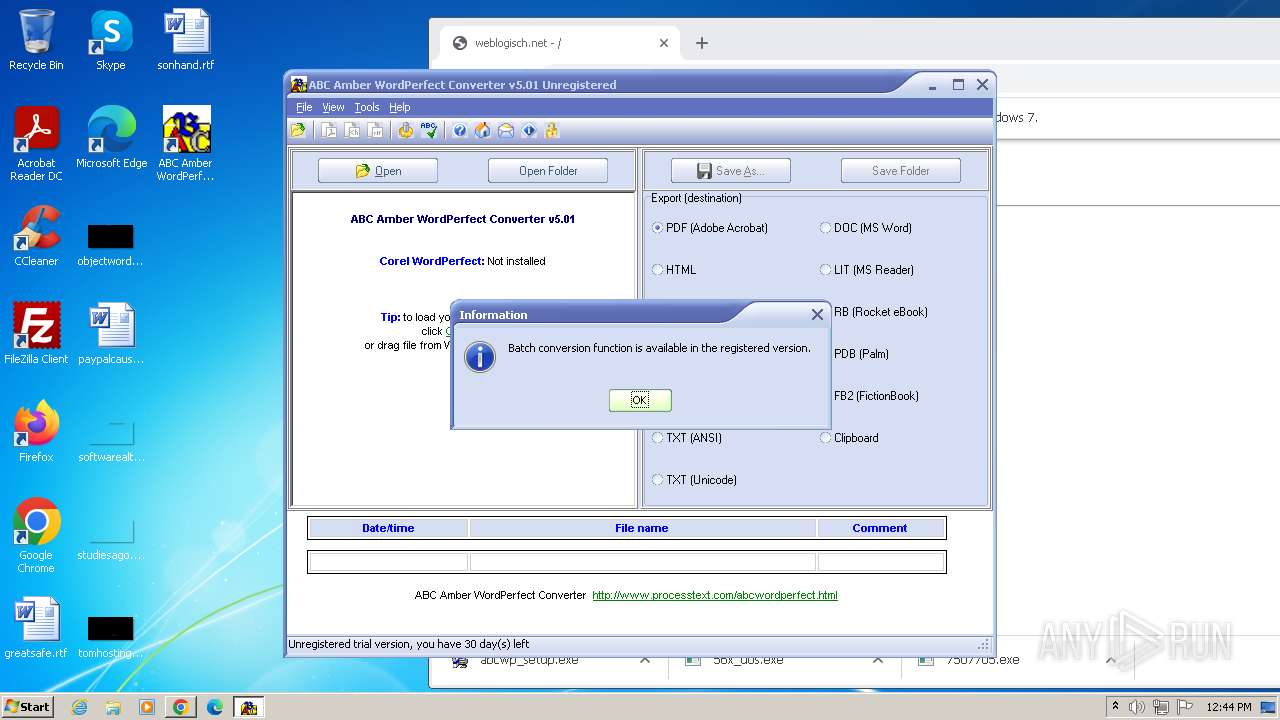1280x720 pixels.
Task: Click the File name column header
Action: [x=642, y=528]
